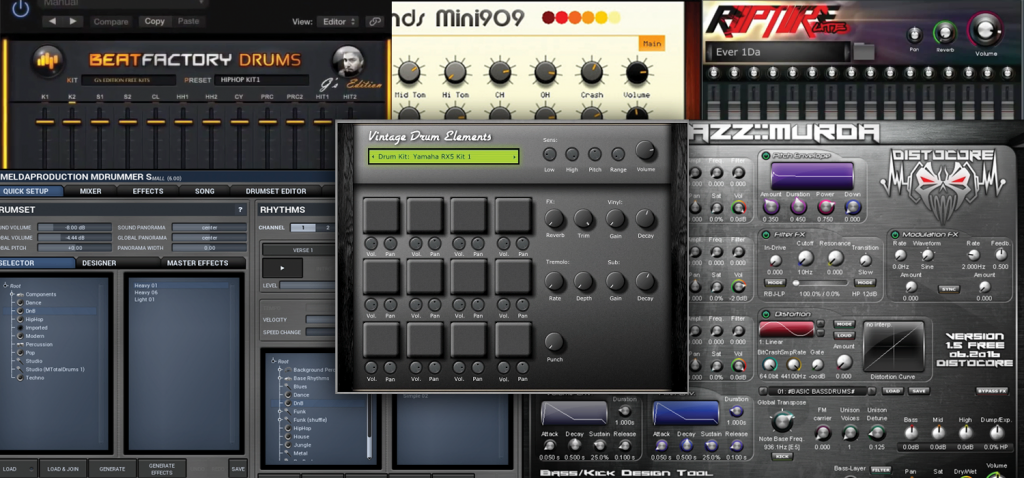Adjust Filter FX Resonance knob
The width and height of the screenshot is (1024, 478).
coord(835,258)
